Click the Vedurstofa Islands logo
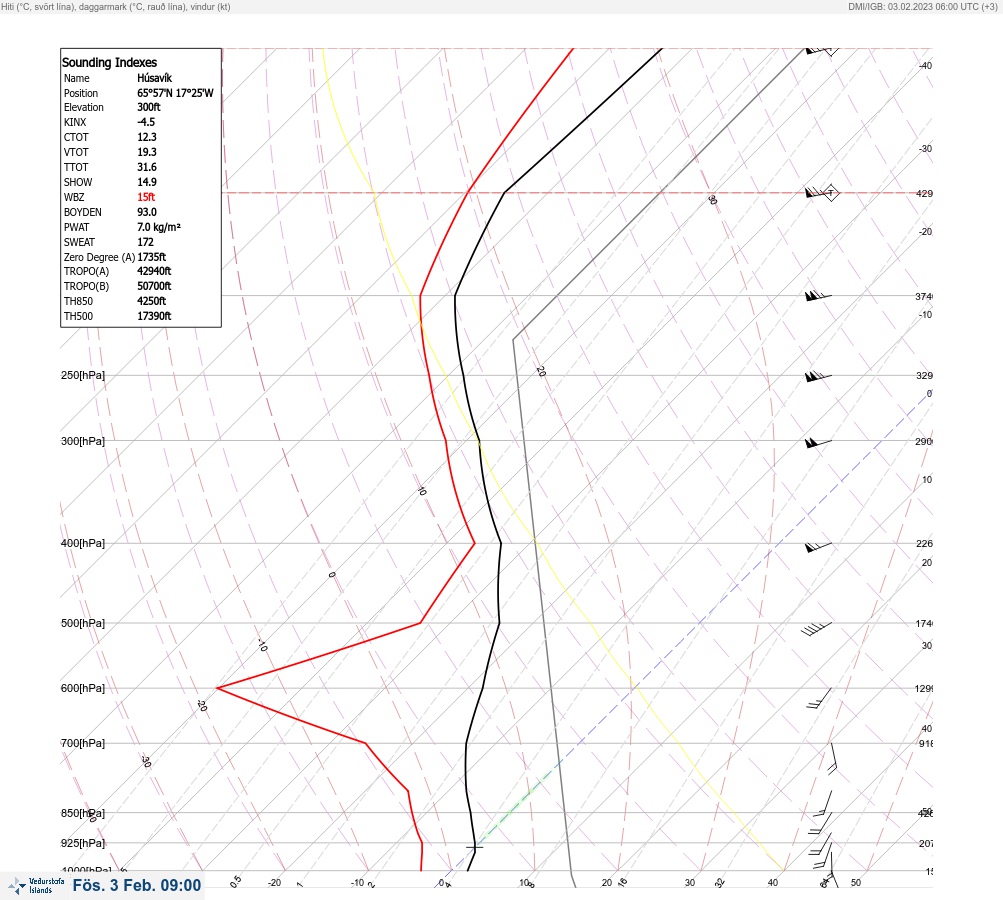 (x=36, y=886)
